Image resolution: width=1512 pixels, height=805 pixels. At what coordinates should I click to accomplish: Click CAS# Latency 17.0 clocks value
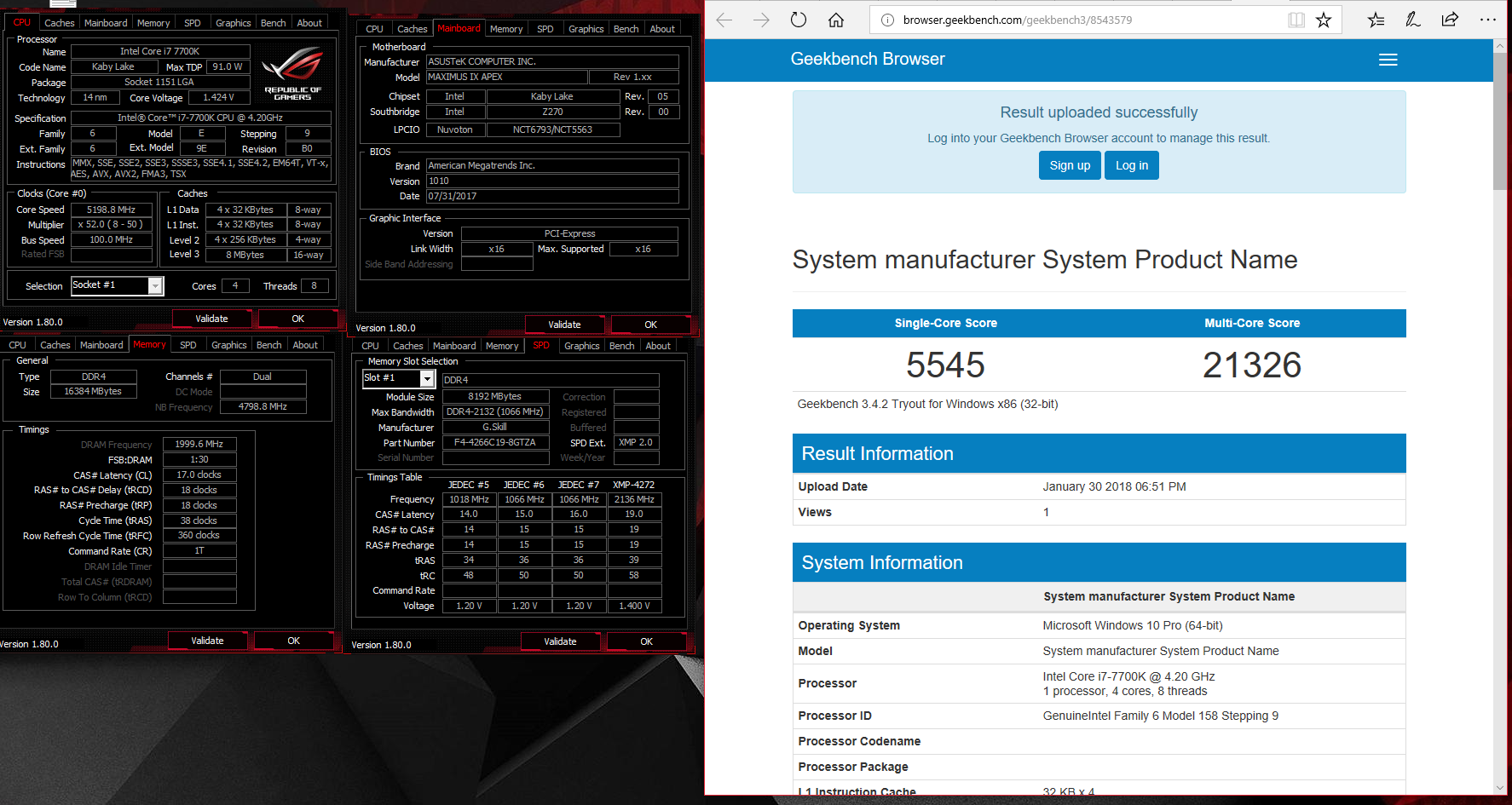pyautogui.click(x=199, y=475)
